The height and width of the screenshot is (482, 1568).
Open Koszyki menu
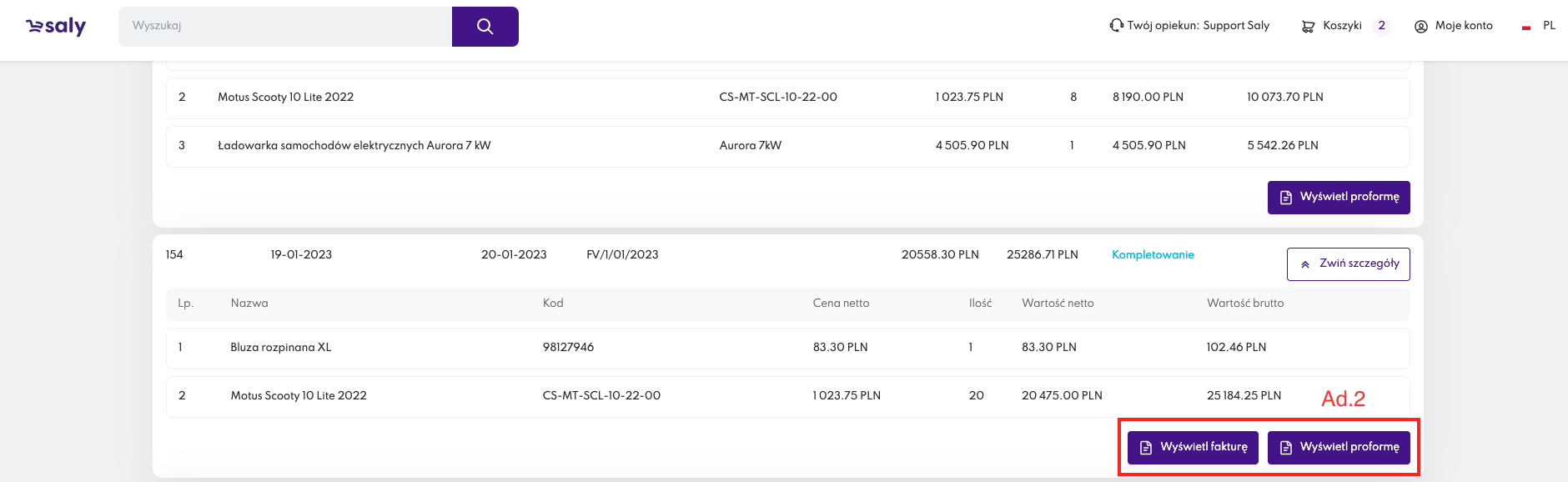pyautogui.click(x=1342, y=26)
